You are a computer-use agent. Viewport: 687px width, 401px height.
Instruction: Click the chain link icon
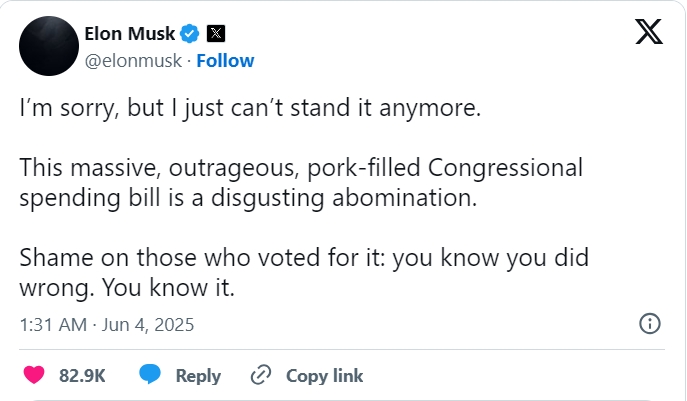point(261,375)
